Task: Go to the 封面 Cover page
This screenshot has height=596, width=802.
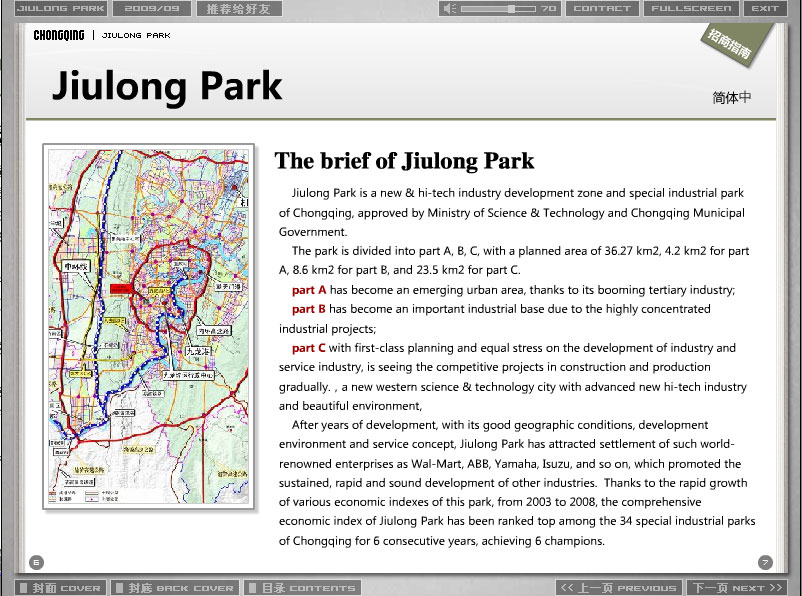Action: 59,588
